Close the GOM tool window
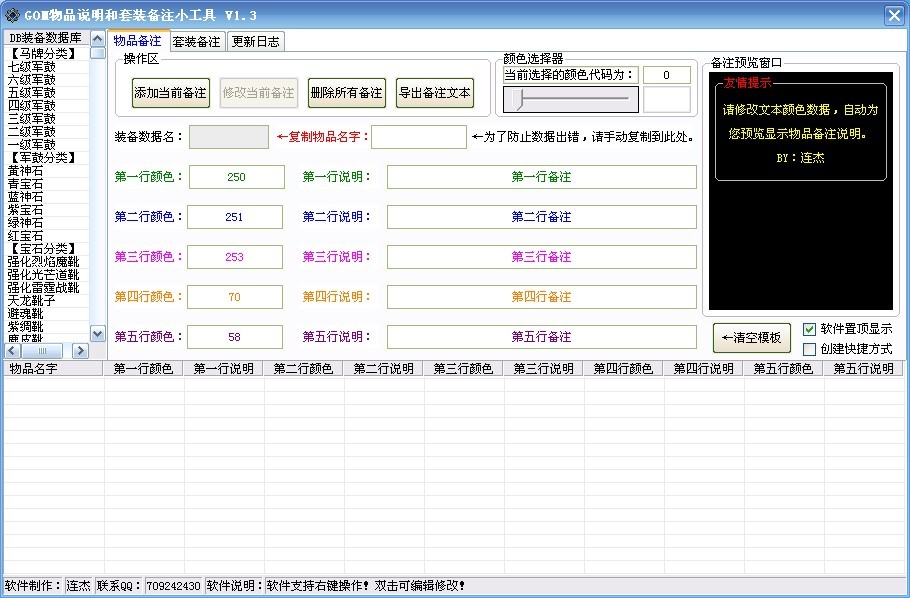The width and height of the screenshot is (910, 598). tap(894, 15)
